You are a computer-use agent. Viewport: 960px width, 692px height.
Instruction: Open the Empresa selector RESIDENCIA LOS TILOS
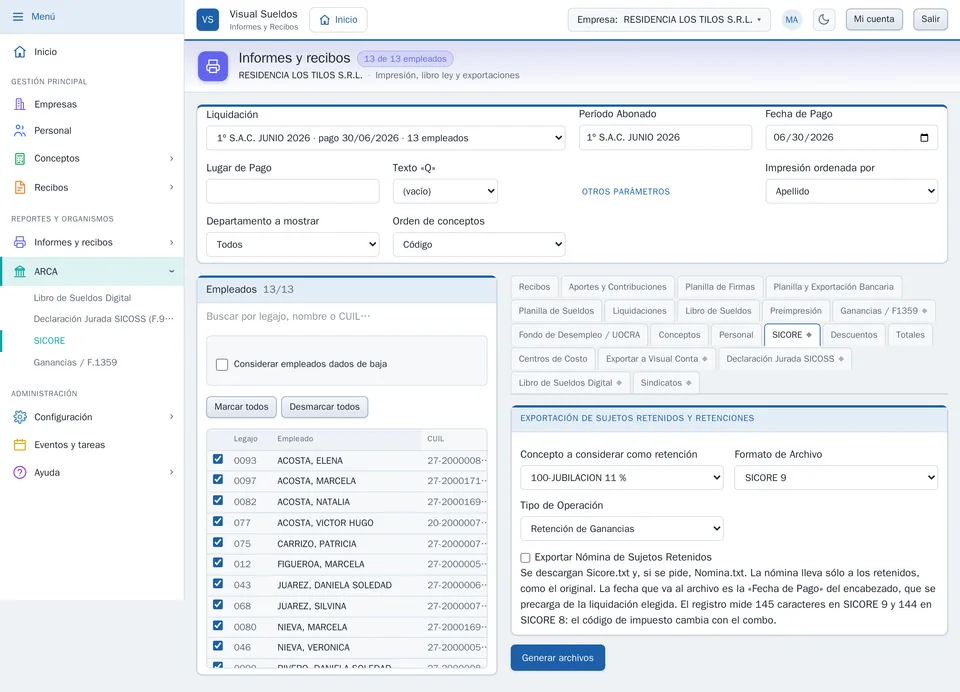[669, 20]
